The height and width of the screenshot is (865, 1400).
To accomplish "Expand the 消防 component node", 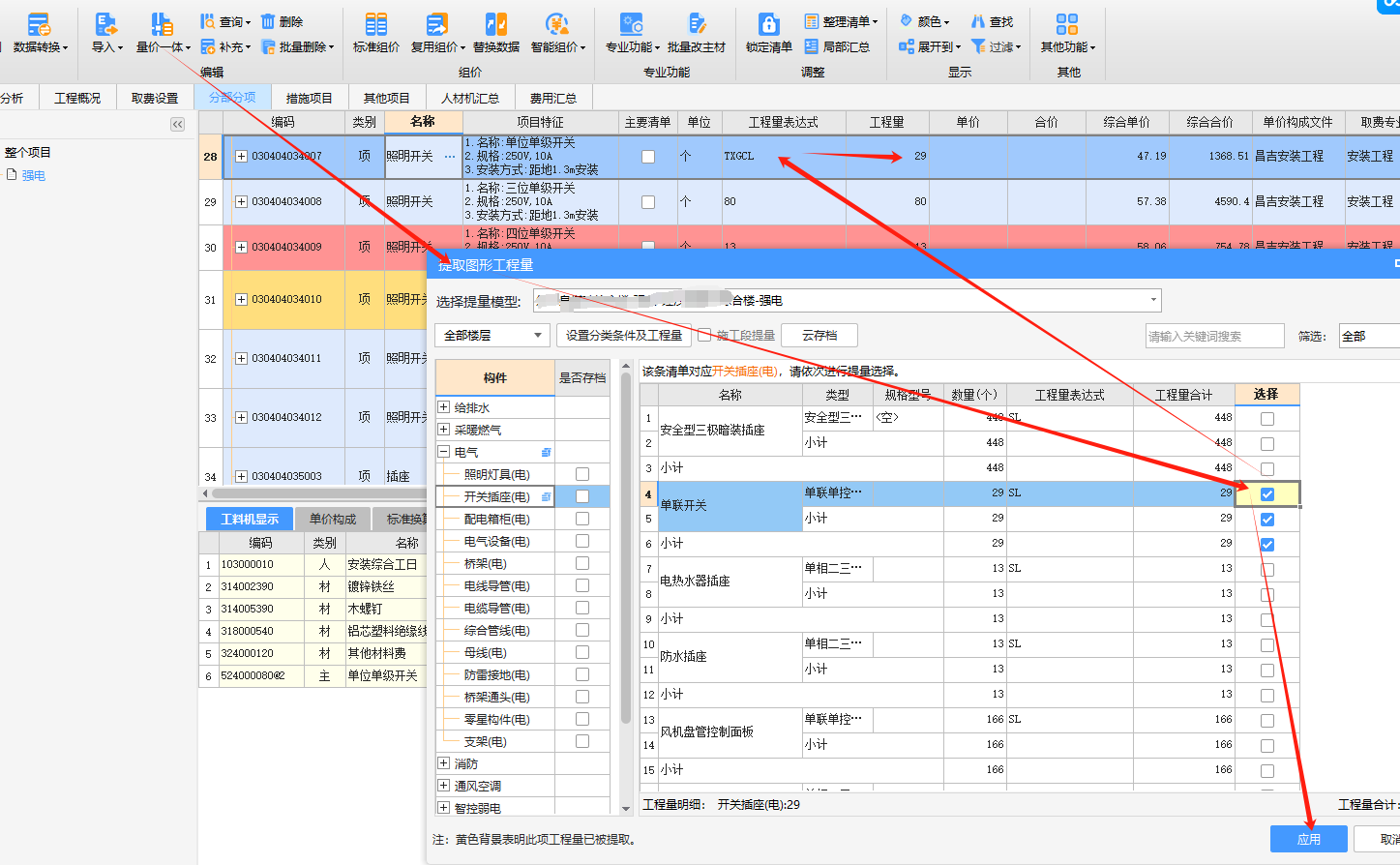I will tap(444, 763).
